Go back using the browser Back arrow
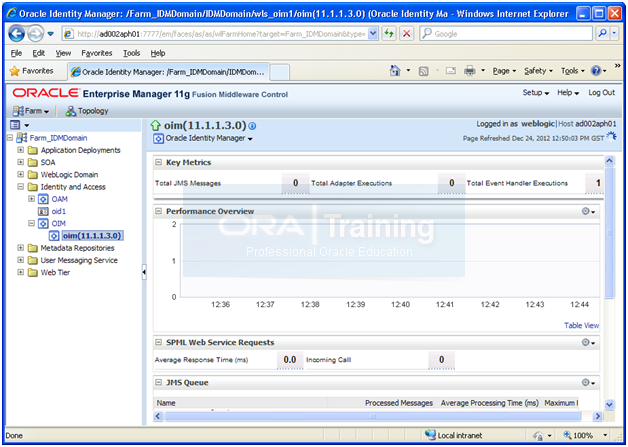The width and height of the screenshot is (628, 447). click(x=16, y=34)
